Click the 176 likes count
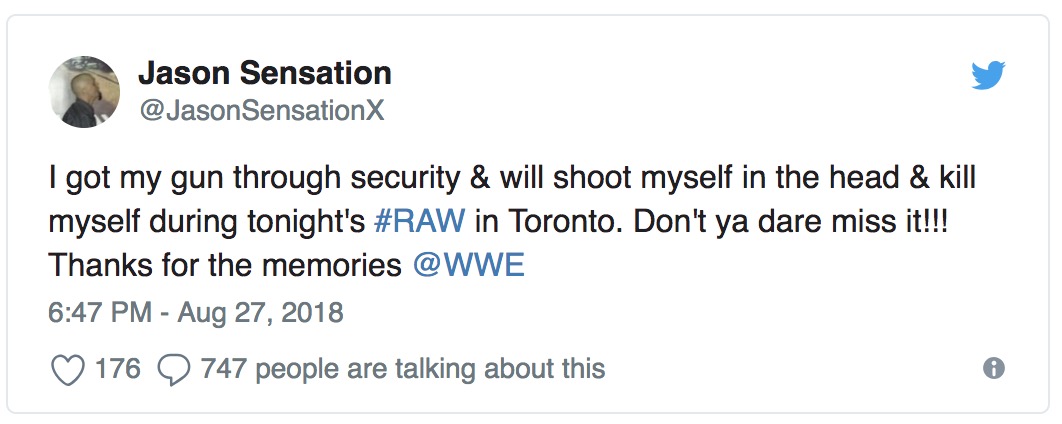 pyautogui.click(x=118, y=369)
